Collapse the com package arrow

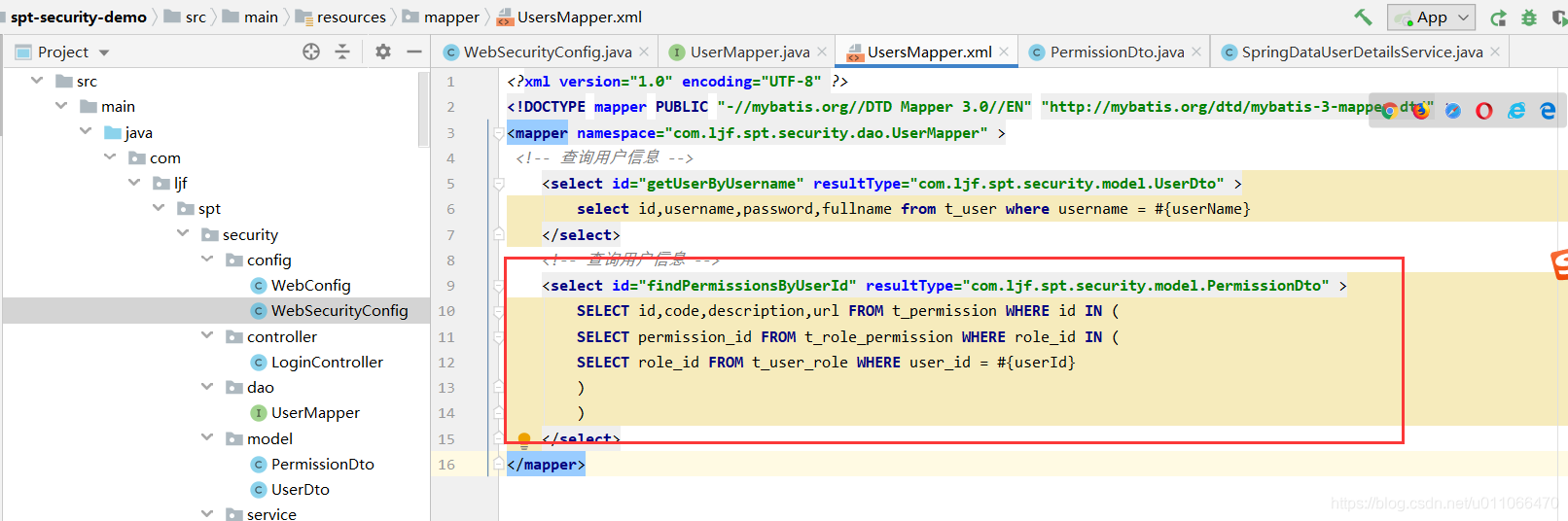pos(110,156)
